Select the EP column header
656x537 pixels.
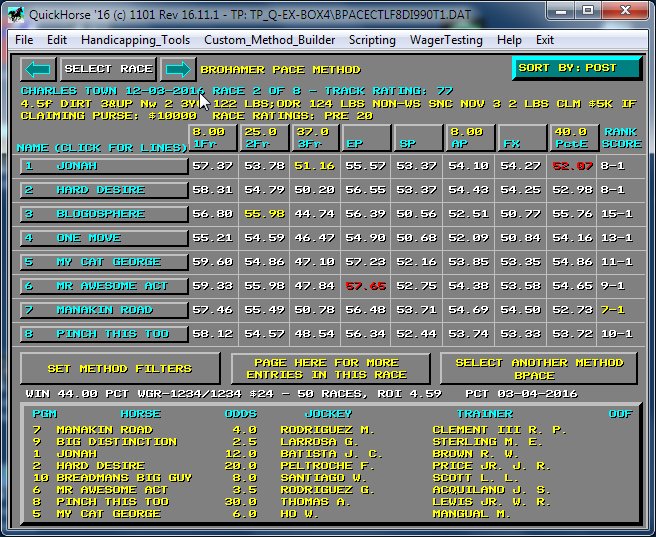[x=365, y=137]
